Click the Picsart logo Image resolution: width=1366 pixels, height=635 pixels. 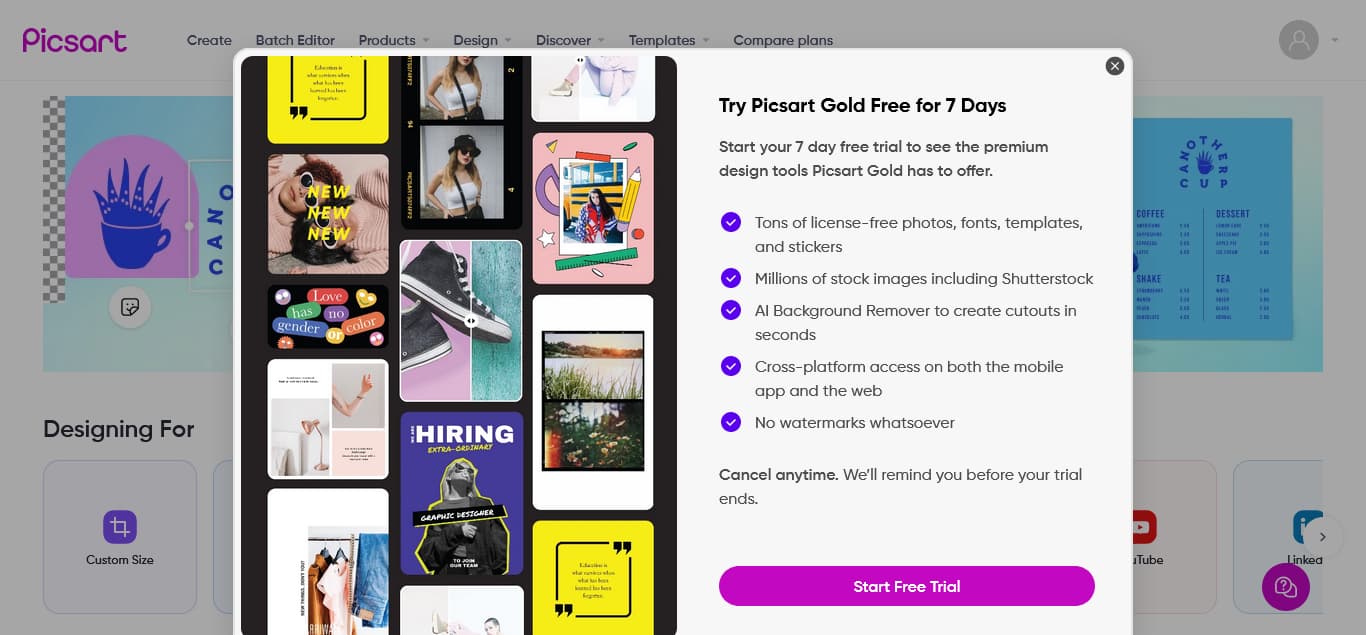[74, 39]
